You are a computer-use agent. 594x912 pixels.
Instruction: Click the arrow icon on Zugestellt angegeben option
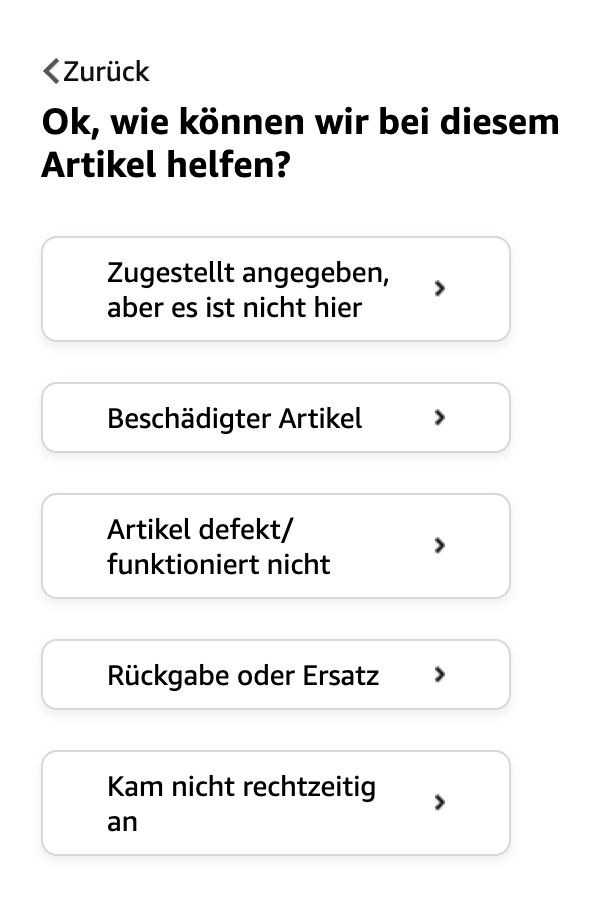[440, 288]
